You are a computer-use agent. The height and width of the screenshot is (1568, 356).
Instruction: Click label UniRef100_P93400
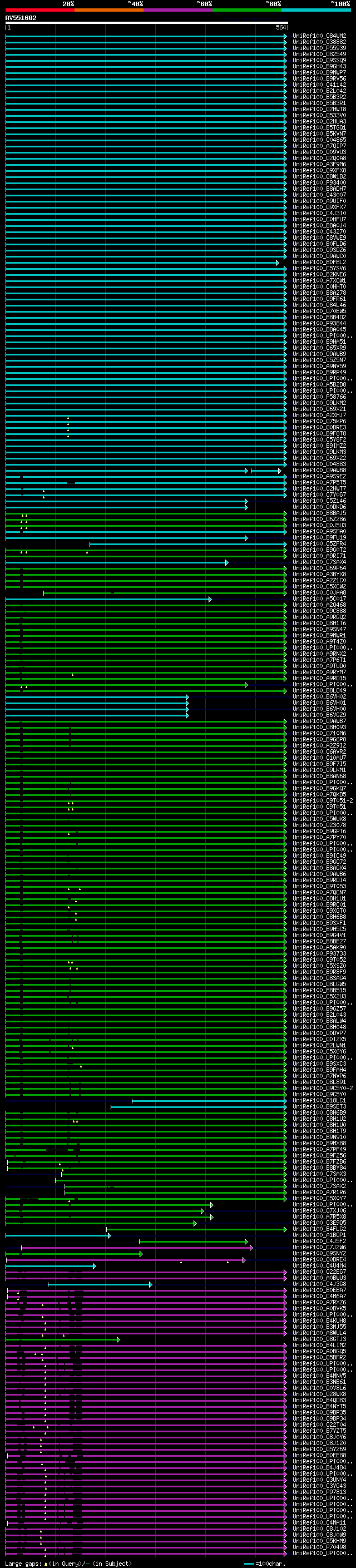pyautogui.click(x=319, y=182)
